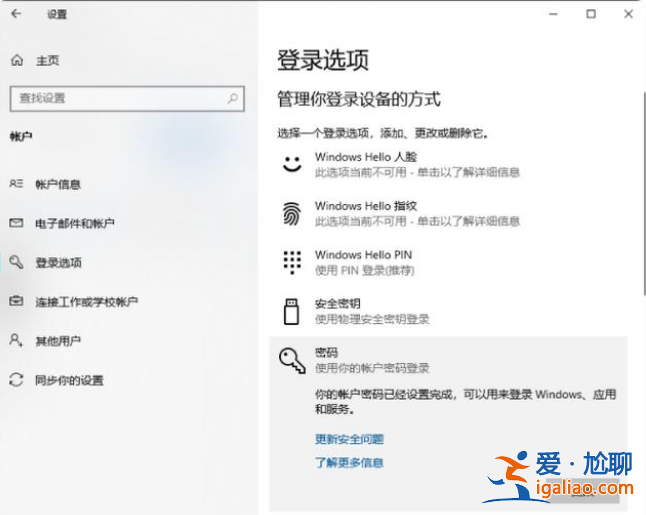Screen dimensions: 646x515
Task: Maximize the 设置 window
Action: (x=591, y=14)
